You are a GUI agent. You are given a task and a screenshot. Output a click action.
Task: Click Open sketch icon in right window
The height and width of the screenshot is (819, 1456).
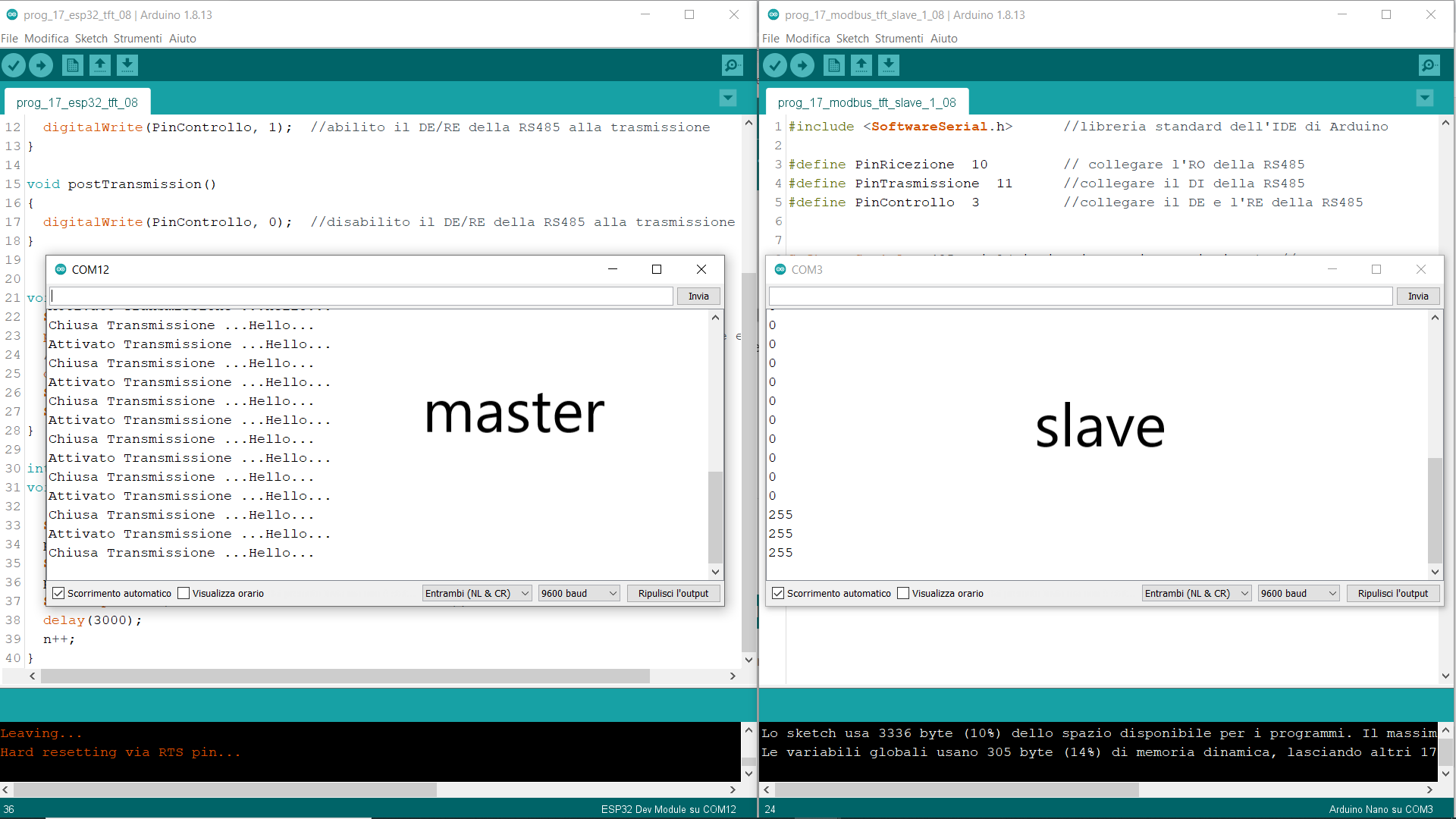(x=861, y=66)
